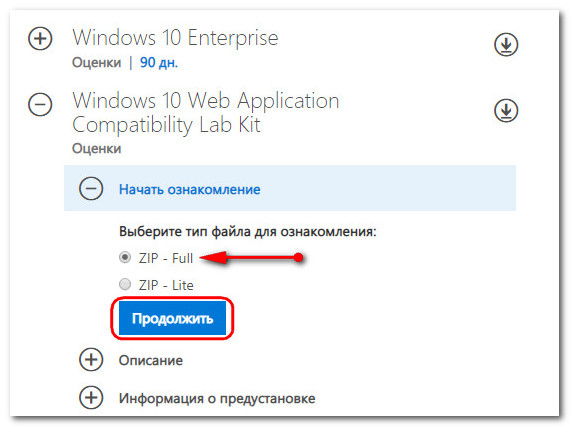
Task: Select the ZIP - Lite radio button
Action: pos(125,284)
